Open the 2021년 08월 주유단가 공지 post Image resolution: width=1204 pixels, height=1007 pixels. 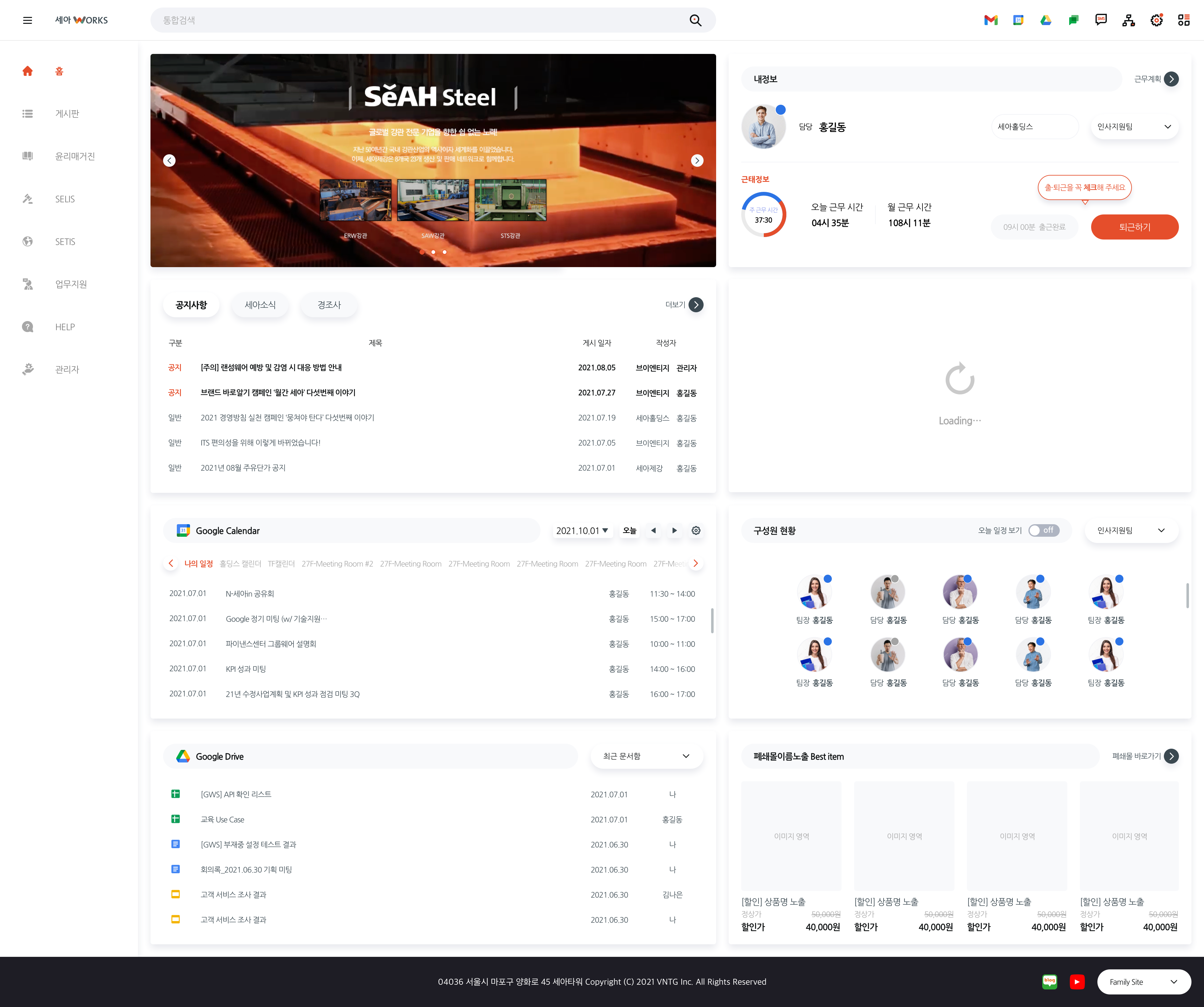coord(243,468)
